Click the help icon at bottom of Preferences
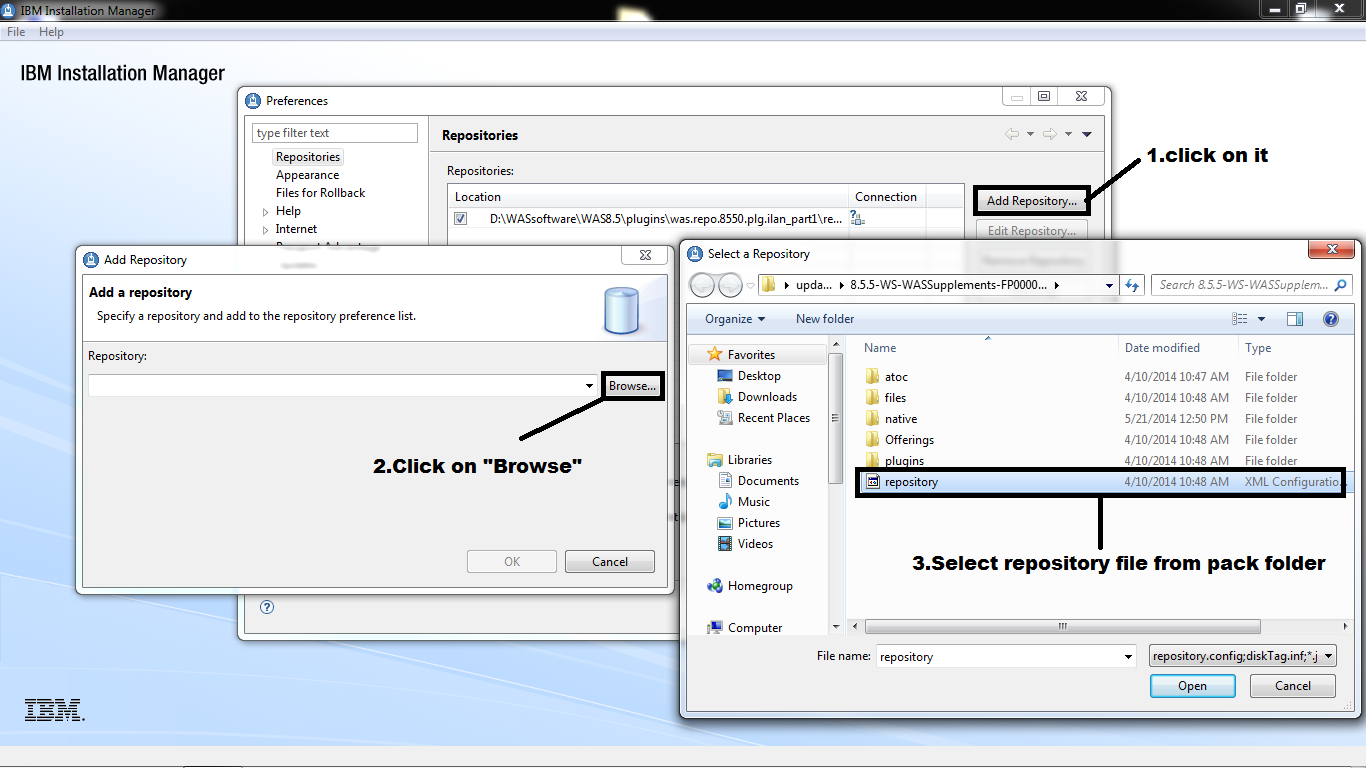 pyautogui.click(x=266, y=607)
